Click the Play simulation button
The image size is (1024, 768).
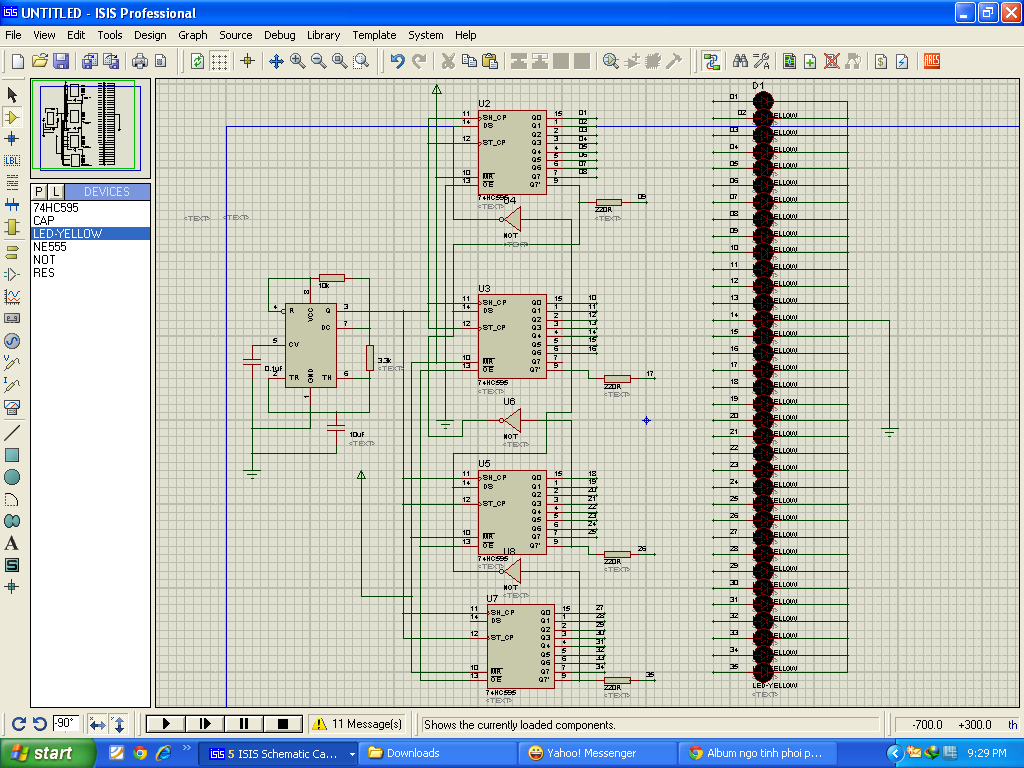click(166, 724)
